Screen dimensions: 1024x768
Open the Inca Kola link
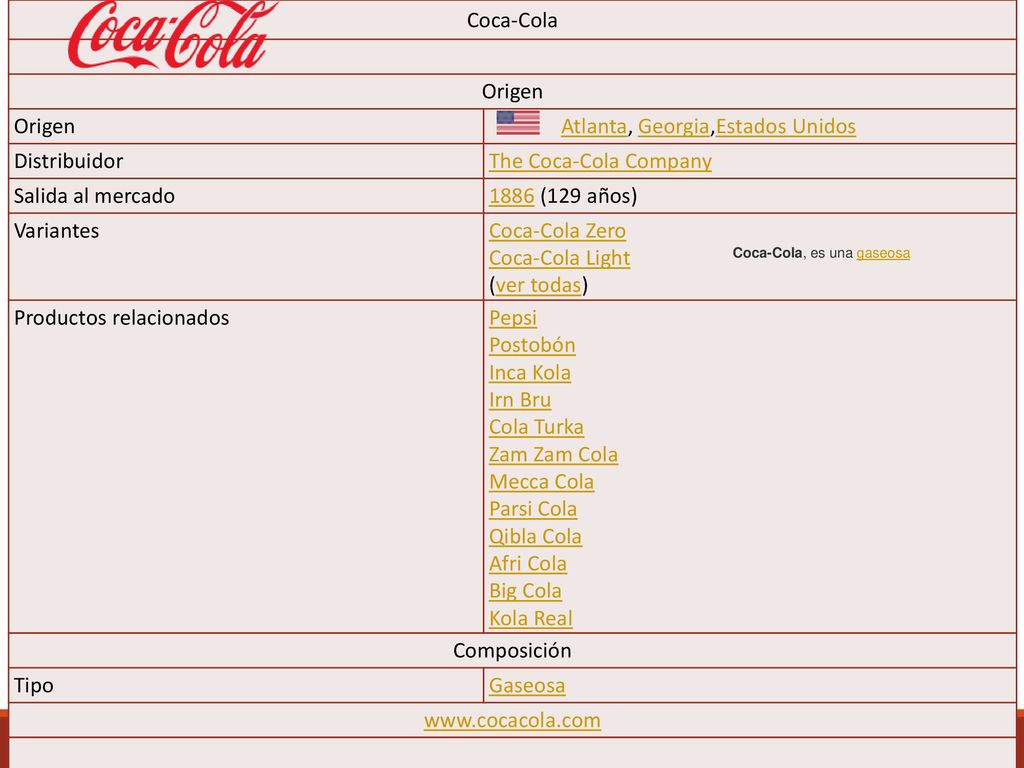[x=530, y=372]
